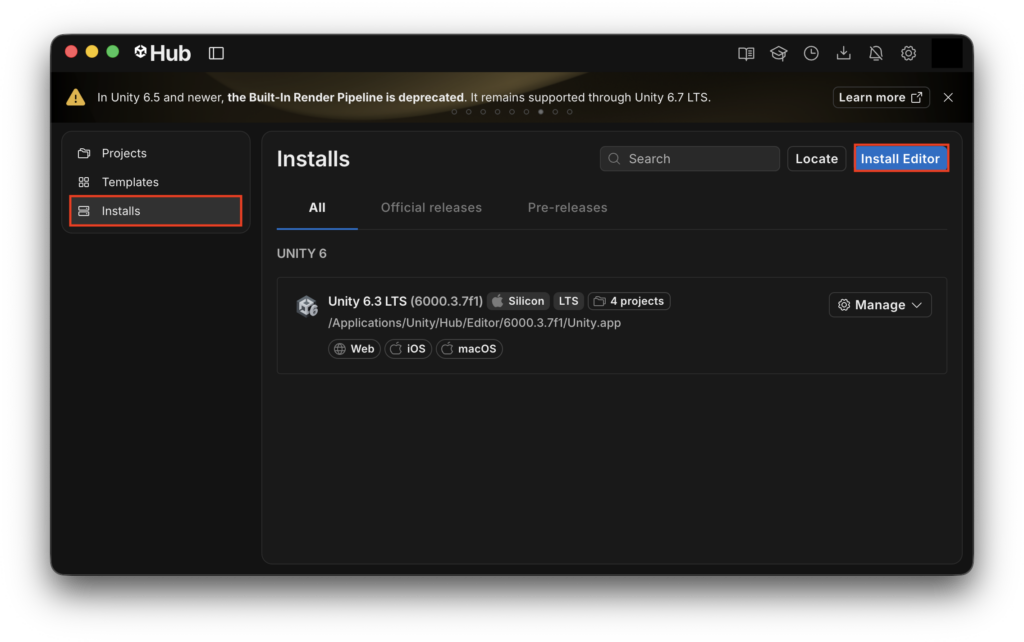
Task: Open the Manage dropdown for Unity 6.3 LTS
Action: pyautogui.click(x=880, y=305)
